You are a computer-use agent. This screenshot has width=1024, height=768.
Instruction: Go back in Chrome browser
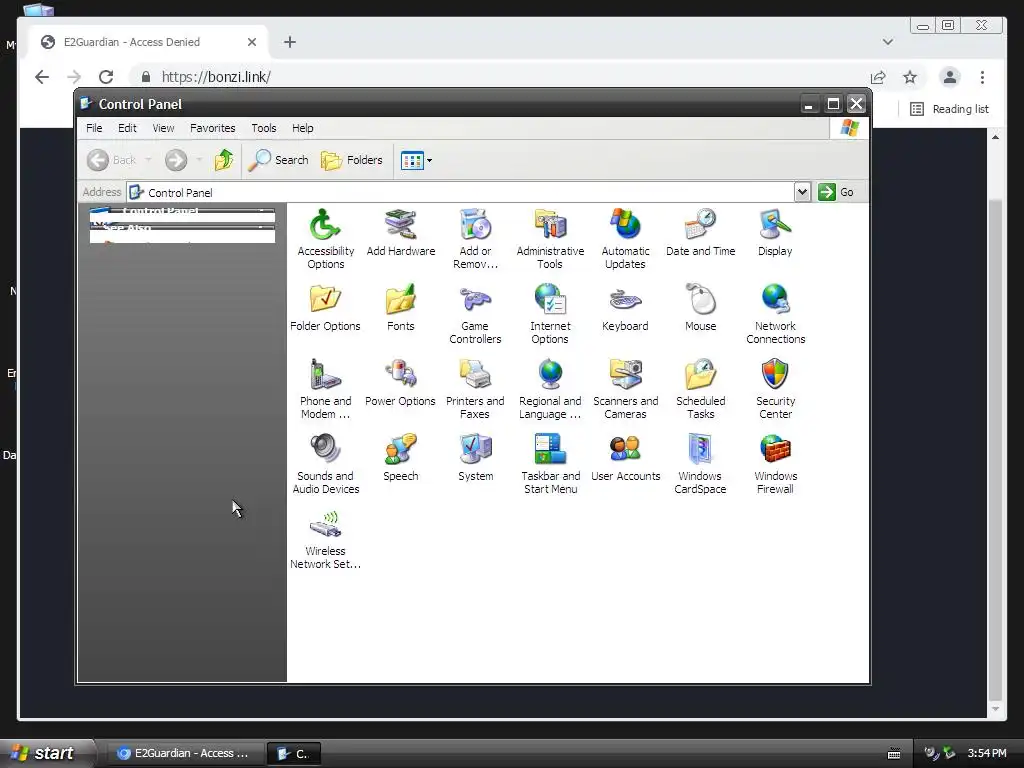click(42, 77)
